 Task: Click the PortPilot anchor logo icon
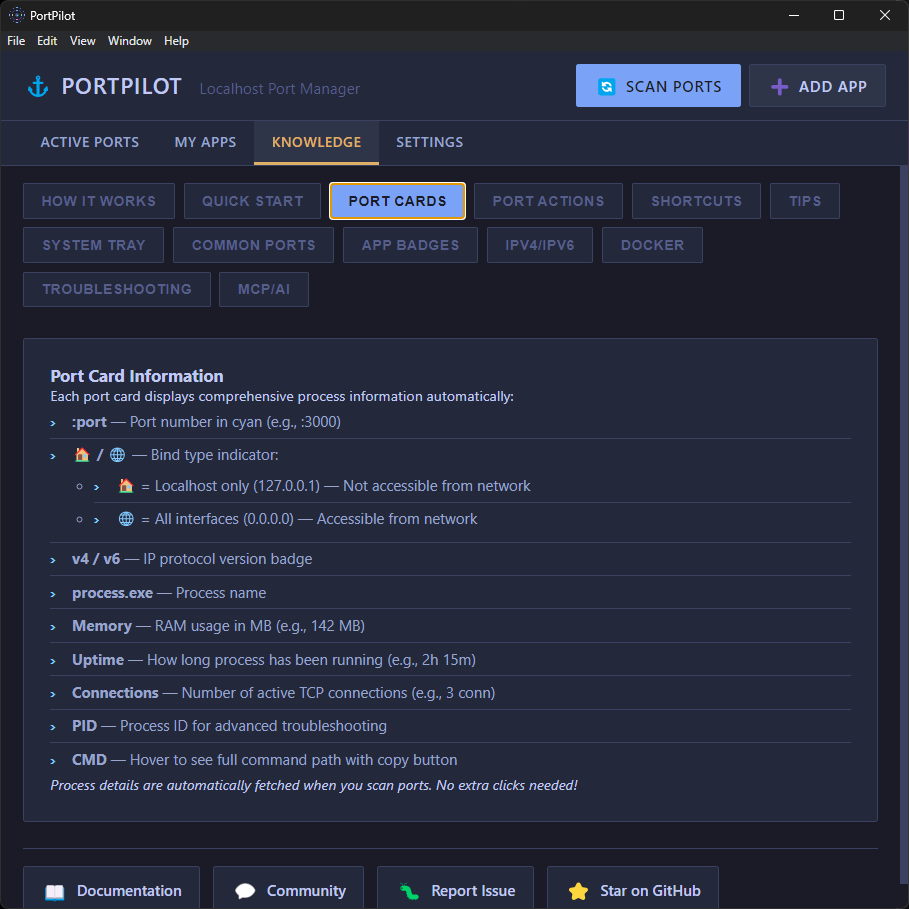point(38,87)
